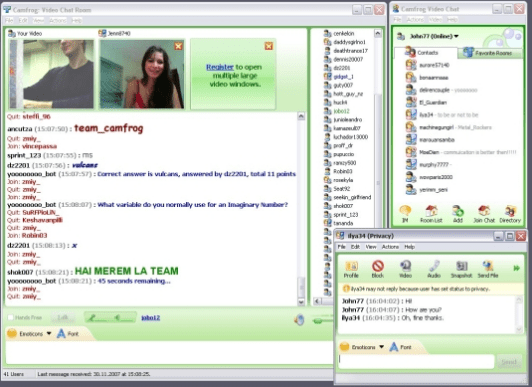Viewport: 532px width, 387px height.
Task: Open Font options in ilya34 window
Action: [400, 347]
